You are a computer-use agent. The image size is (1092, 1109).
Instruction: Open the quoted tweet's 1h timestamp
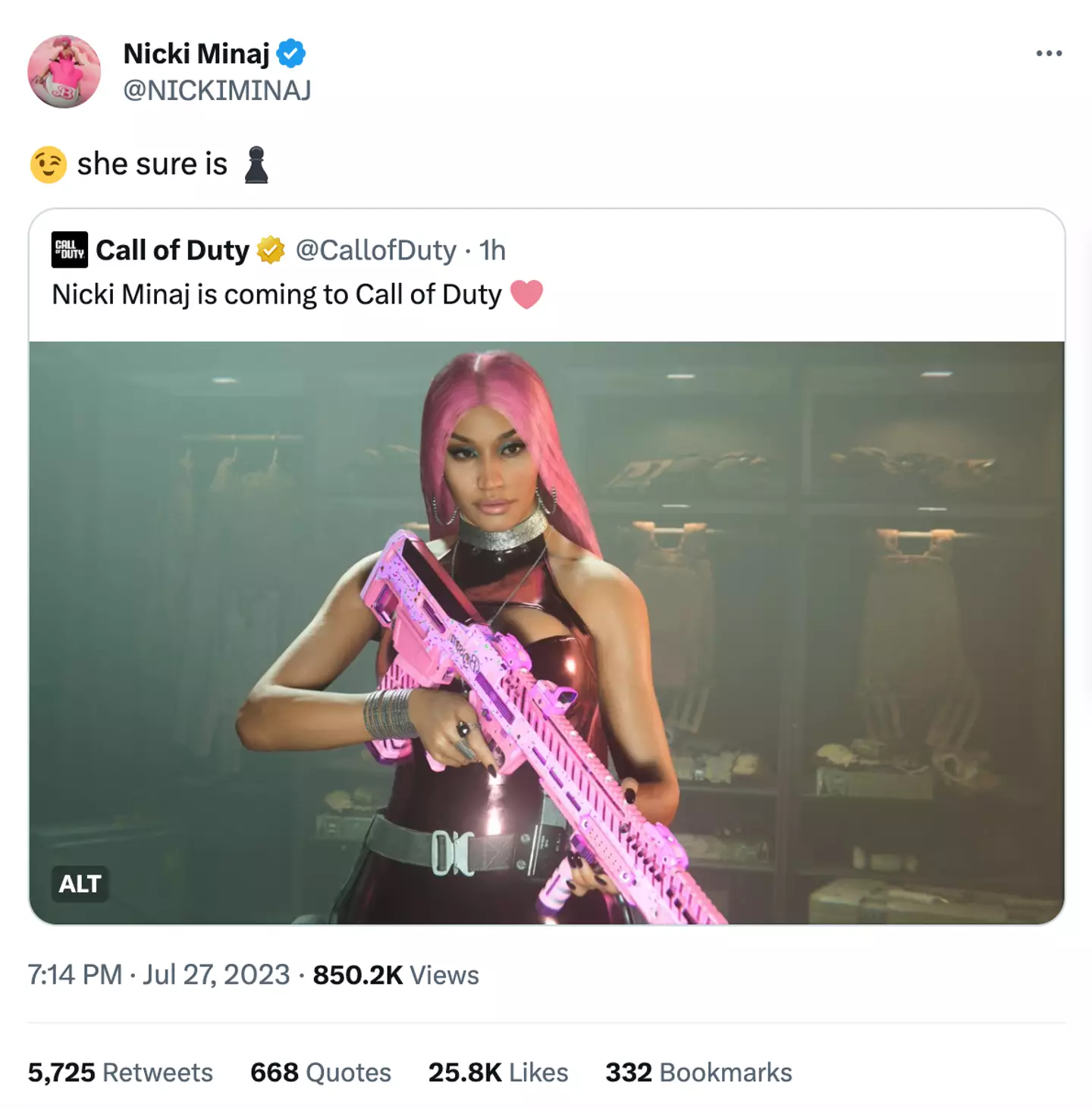point(493,250)
